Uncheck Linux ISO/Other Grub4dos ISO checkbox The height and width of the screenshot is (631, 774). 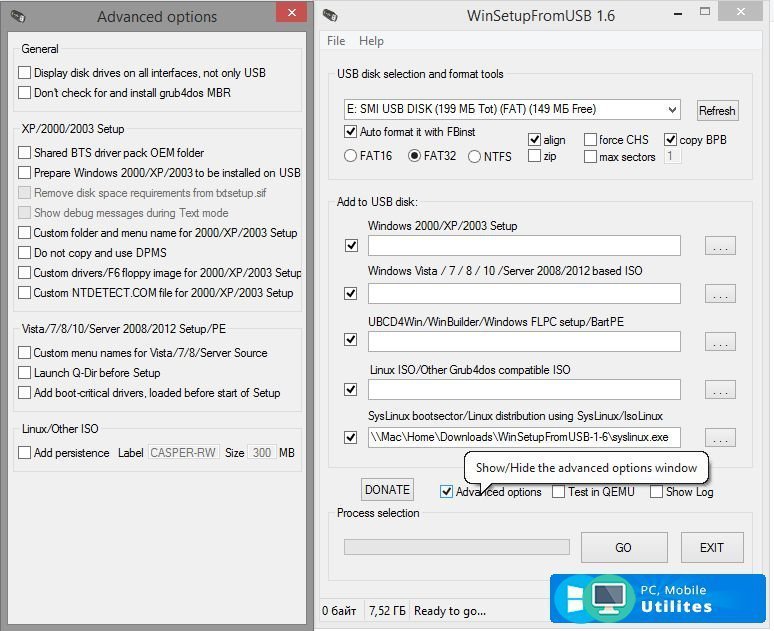350,389
